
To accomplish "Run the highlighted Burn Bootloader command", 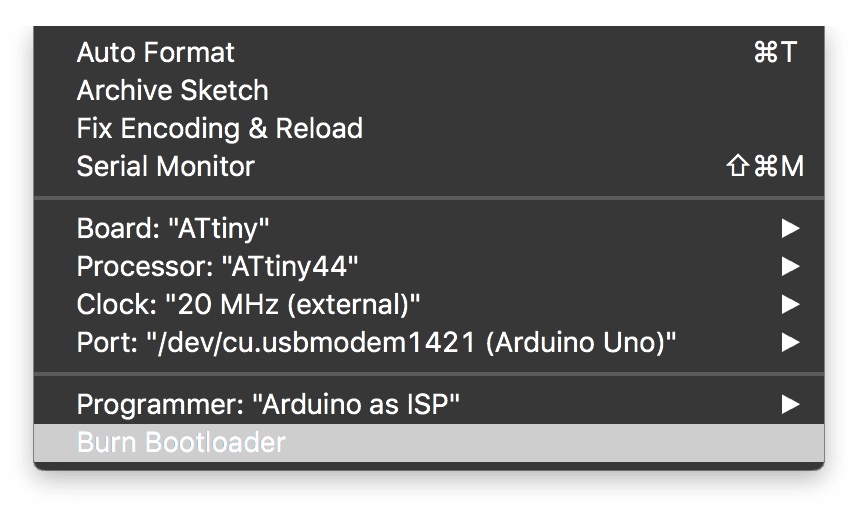I will (x=428, y=443).
